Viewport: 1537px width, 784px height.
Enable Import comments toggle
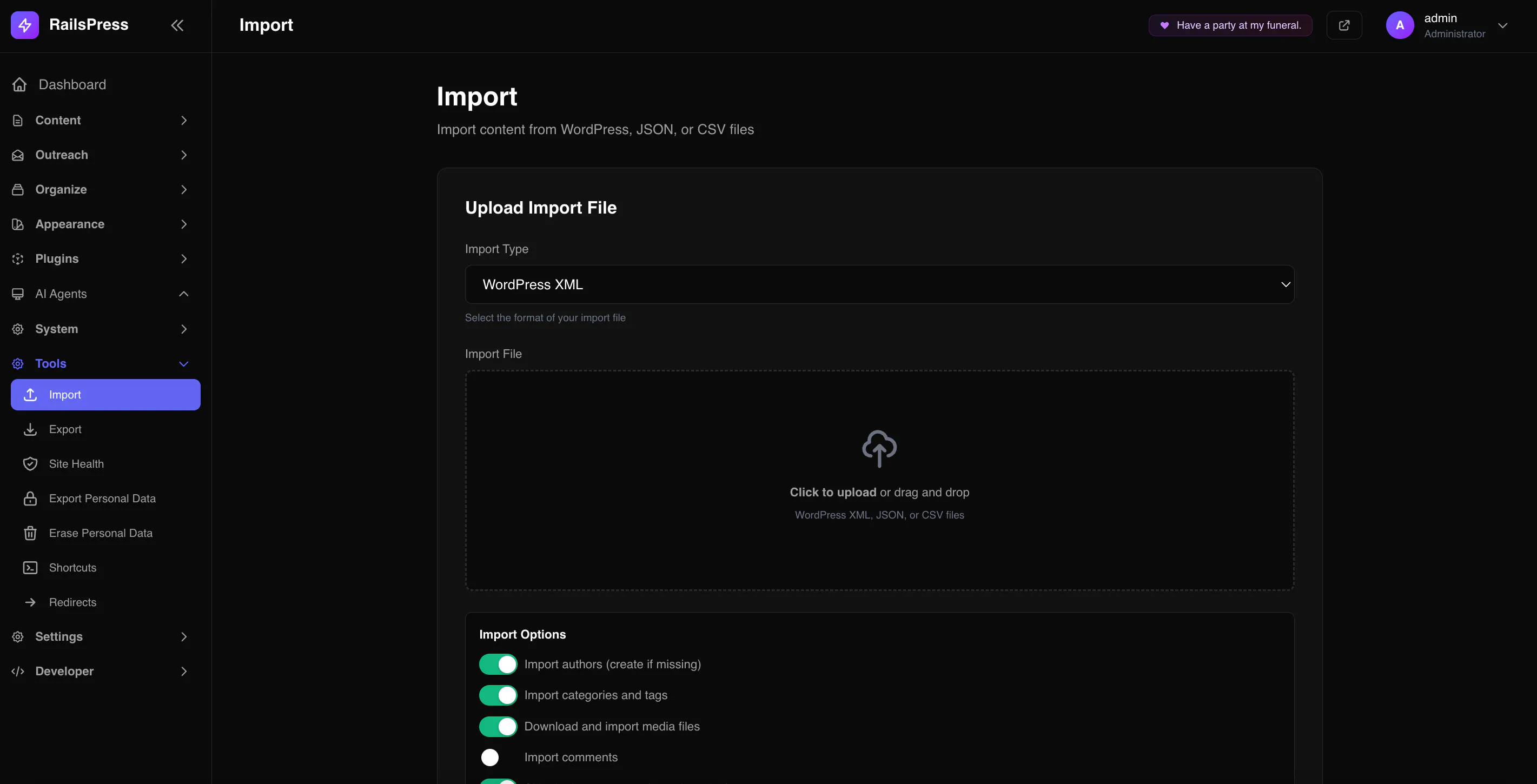click(x=498, y=758)
